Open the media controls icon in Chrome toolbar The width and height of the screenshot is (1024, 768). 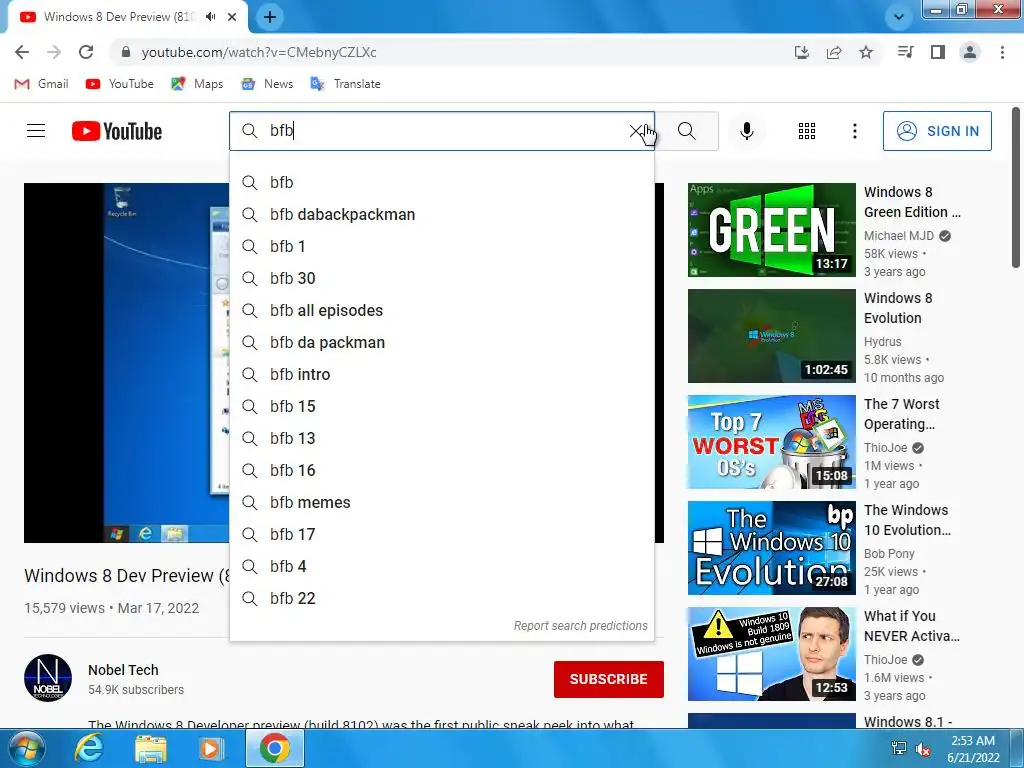pyautogui.click(x=905, y=52)
